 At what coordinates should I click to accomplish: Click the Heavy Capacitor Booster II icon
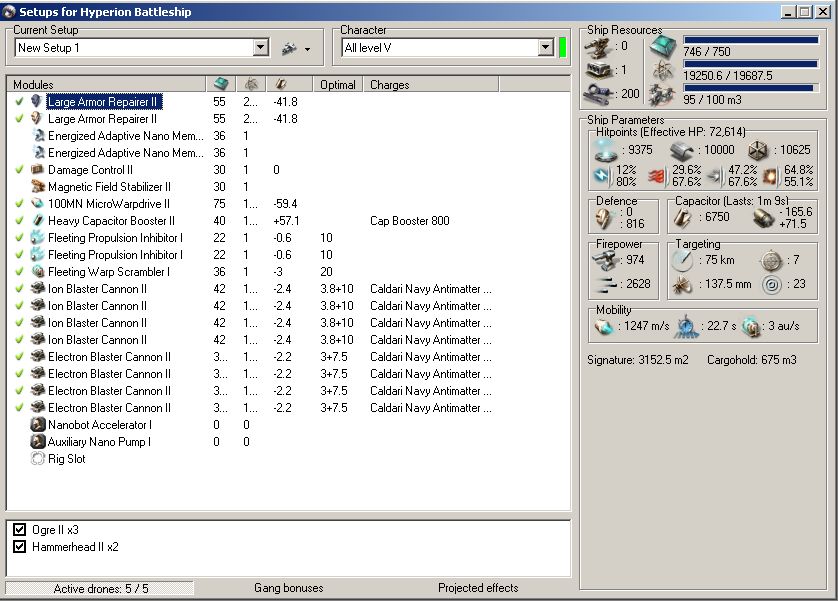37,221
